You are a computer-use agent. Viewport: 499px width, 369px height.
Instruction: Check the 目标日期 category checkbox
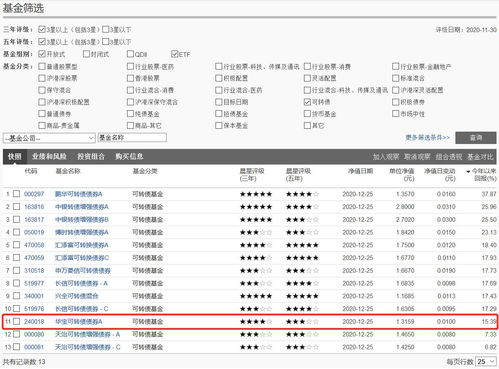coord(219,102)
